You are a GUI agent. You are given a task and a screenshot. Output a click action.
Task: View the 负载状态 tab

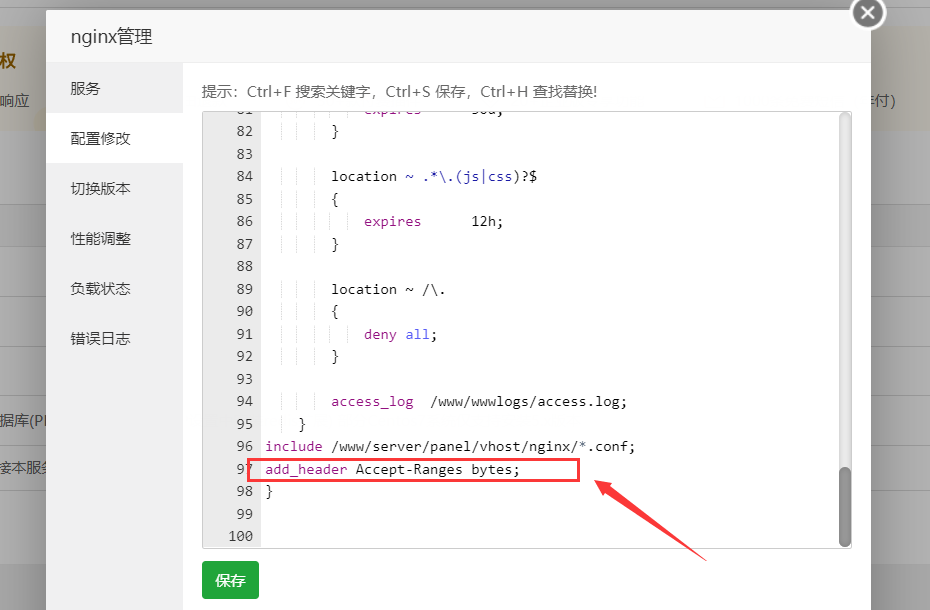click(114, 288)
